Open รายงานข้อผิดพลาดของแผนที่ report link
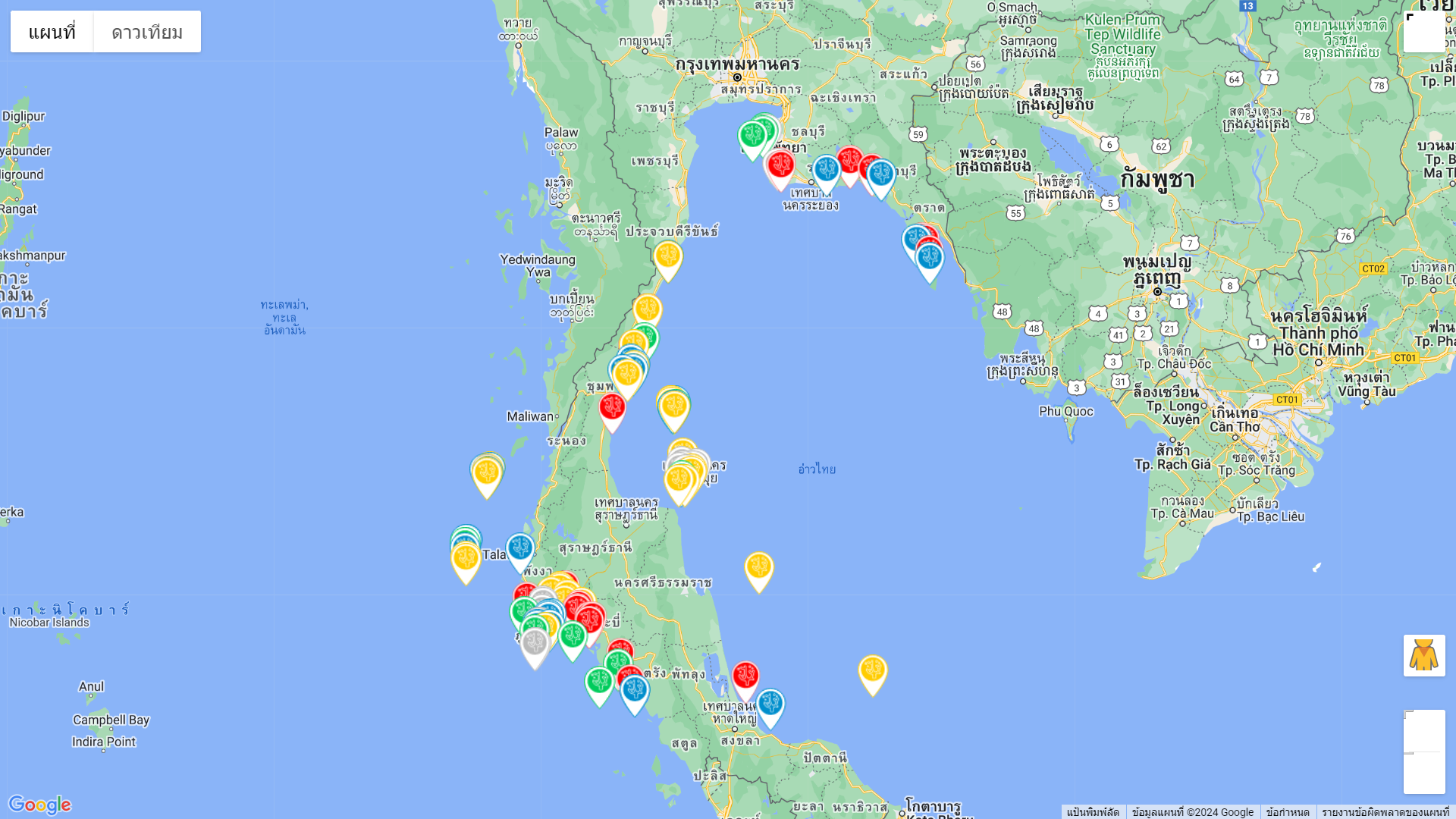This screenshot has height=819, width=1456. point(1385,812)
